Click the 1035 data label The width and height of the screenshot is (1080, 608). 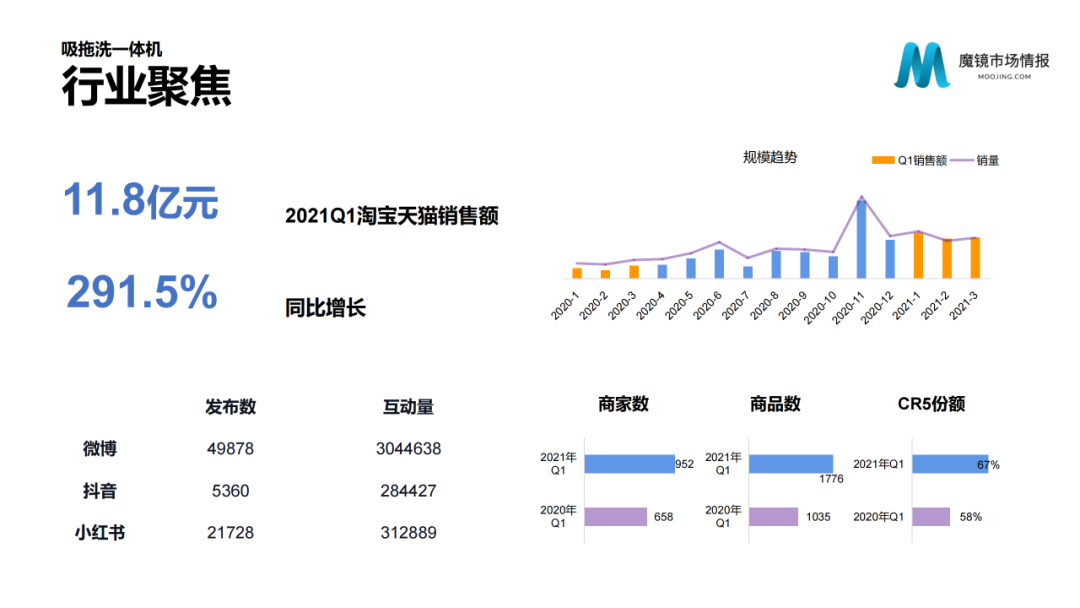point(818,516)
